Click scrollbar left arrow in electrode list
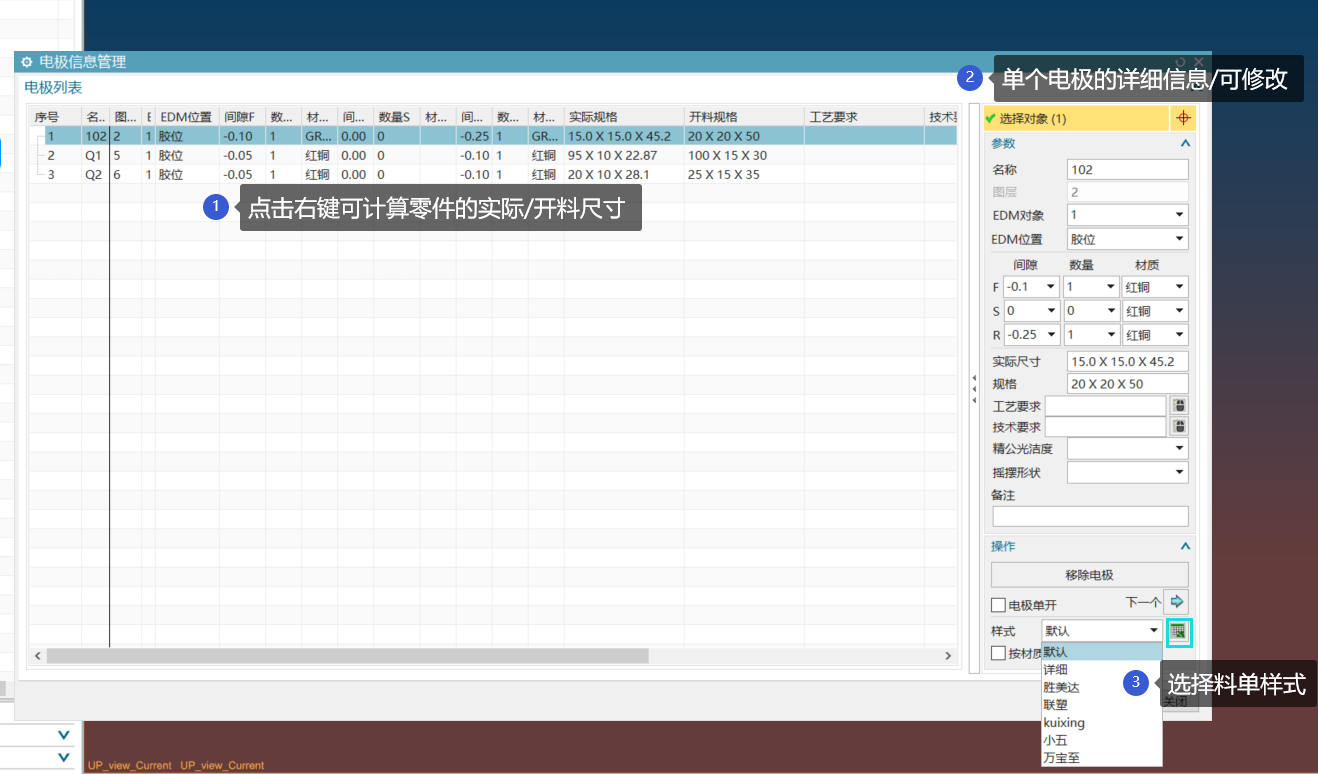Viewport: 1318px width, 774px height. (x=38, y=655)
